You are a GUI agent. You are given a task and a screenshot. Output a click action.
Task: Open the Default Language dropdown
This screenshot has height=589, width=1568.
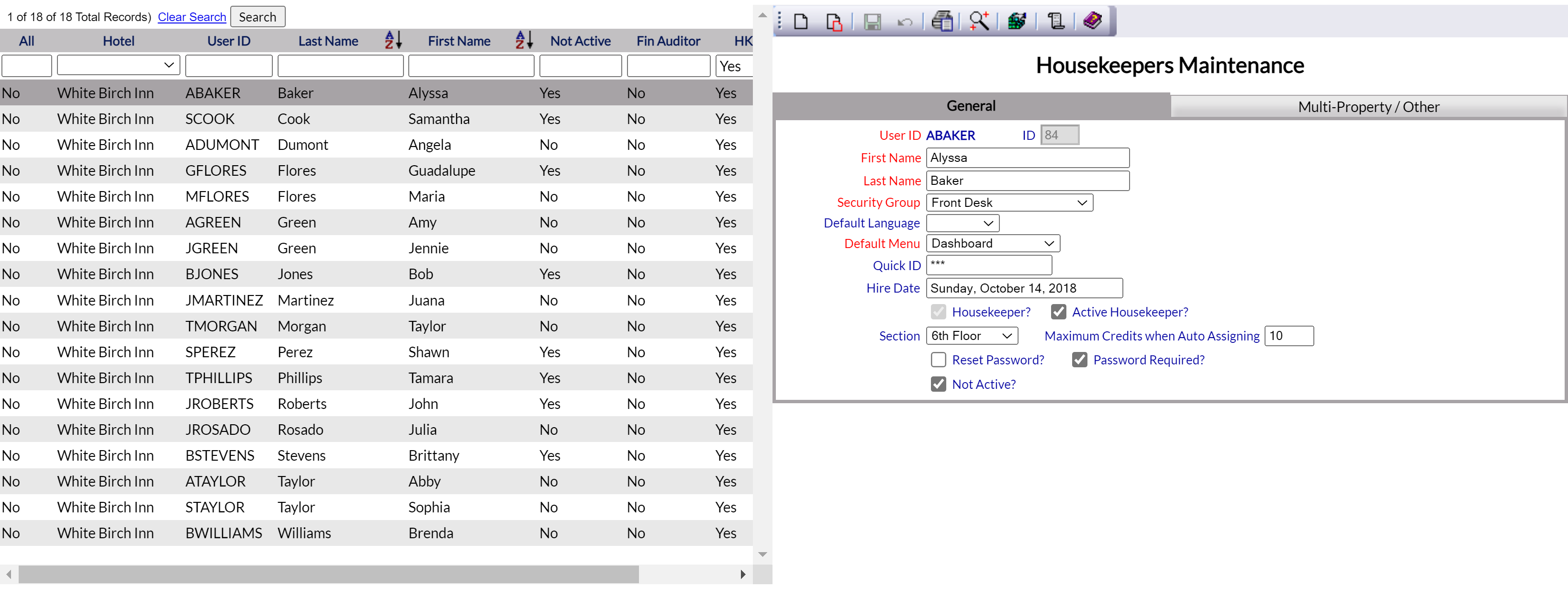pyautogui.click(x=963, y=224)
